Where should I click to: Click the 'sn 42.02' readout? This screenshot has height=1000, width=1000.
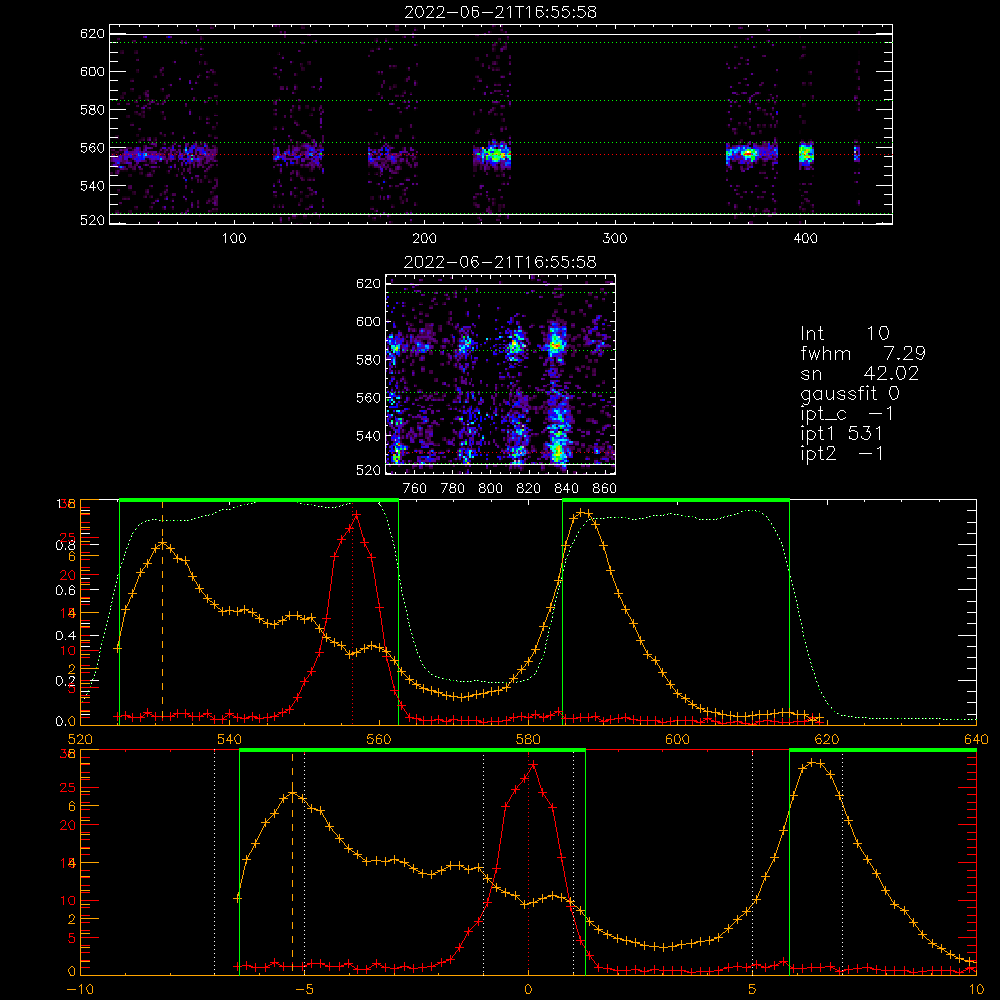[x=860, y=373]
